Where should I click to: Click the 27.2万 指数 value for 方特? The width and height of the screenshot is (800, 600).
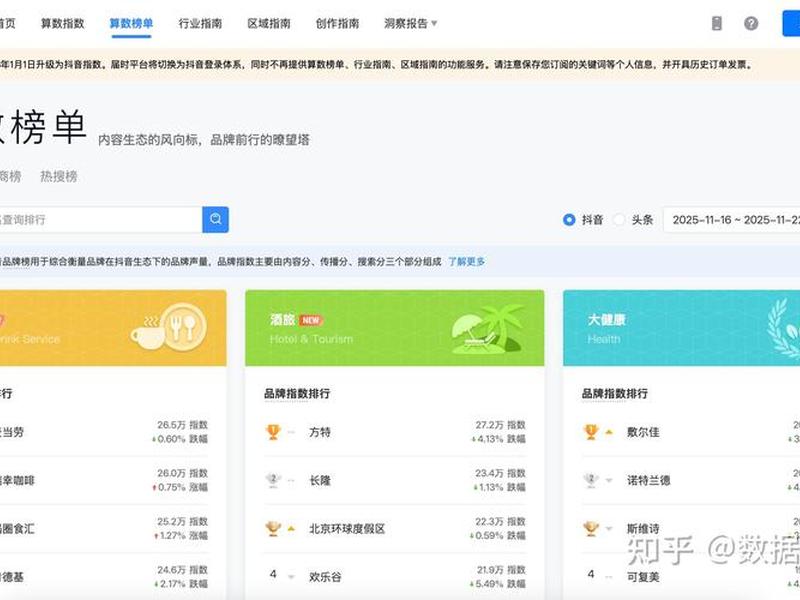501,425
